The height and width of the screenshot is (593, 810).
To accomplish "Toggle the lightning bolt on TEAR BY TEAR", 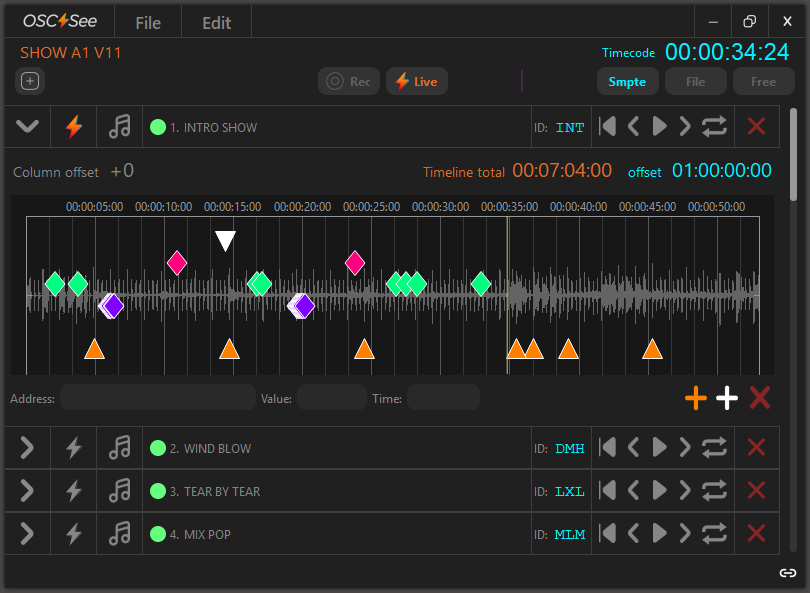I will click(x=74, y=491).
